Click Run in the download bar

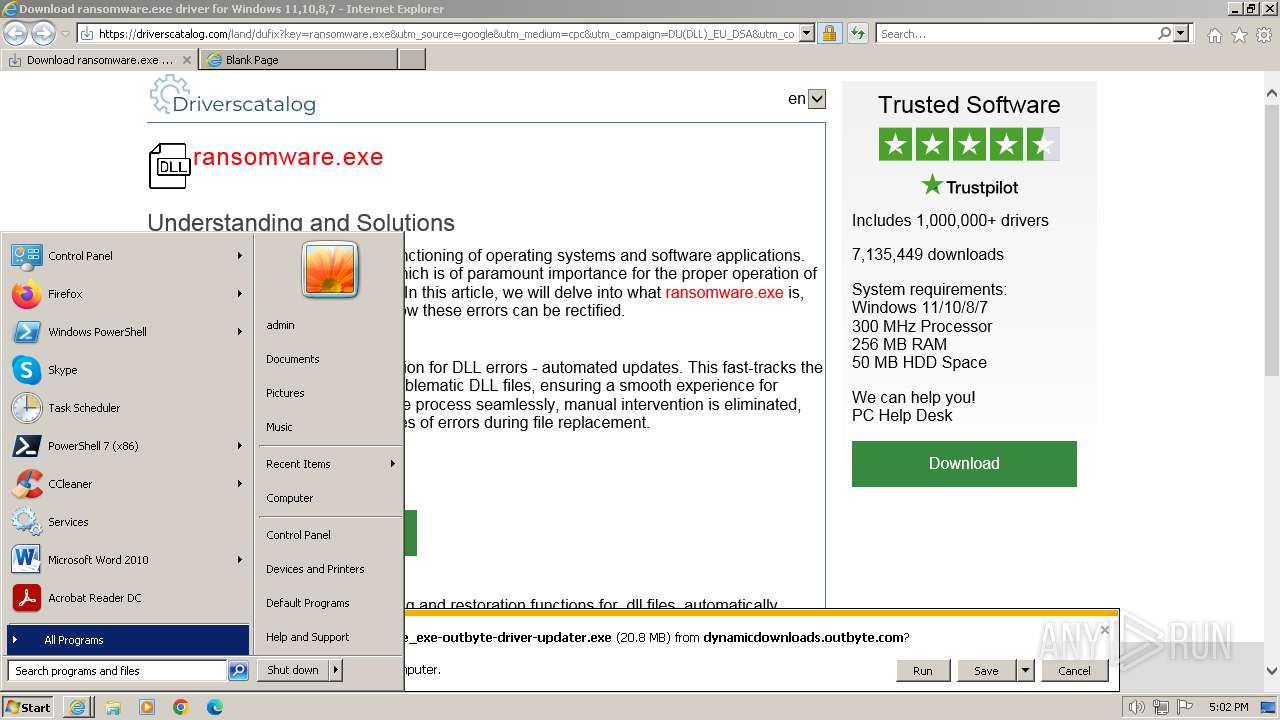[x=922, y=671]
